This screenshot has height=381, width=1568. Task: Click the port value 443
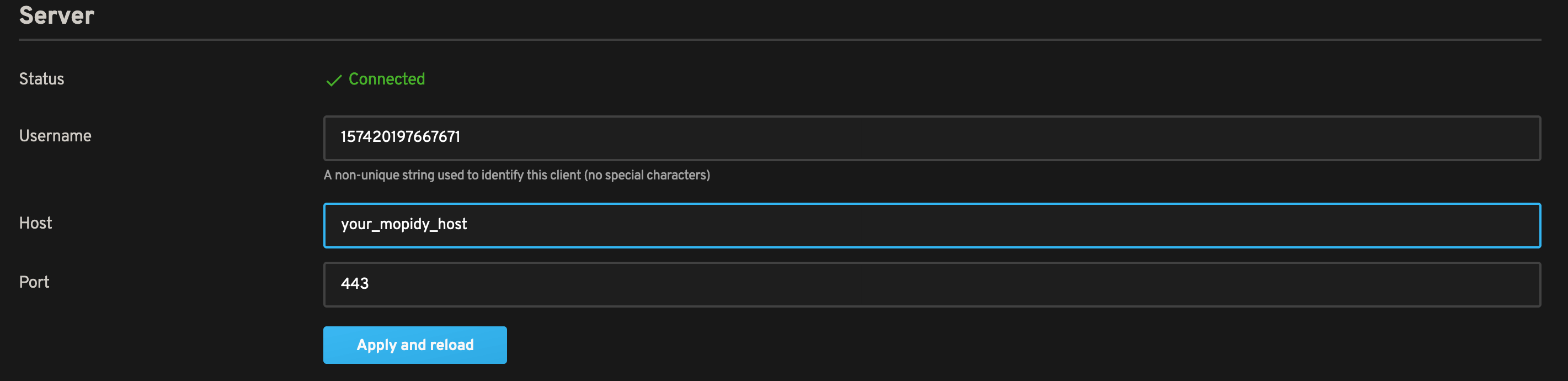[x=356, y=283]
